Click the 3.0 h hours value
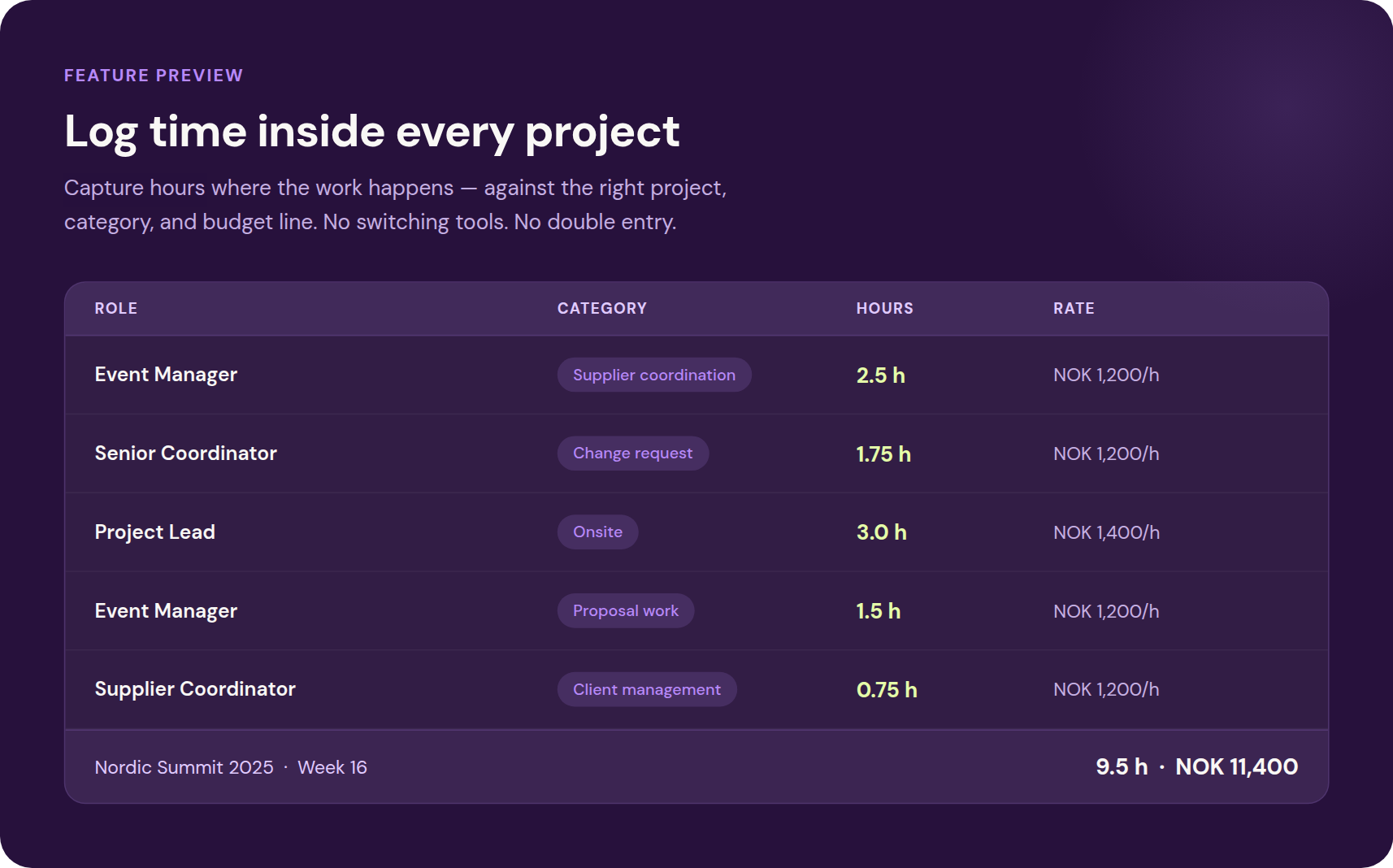This screenshot has height=868, width=1393. (881, 532)
